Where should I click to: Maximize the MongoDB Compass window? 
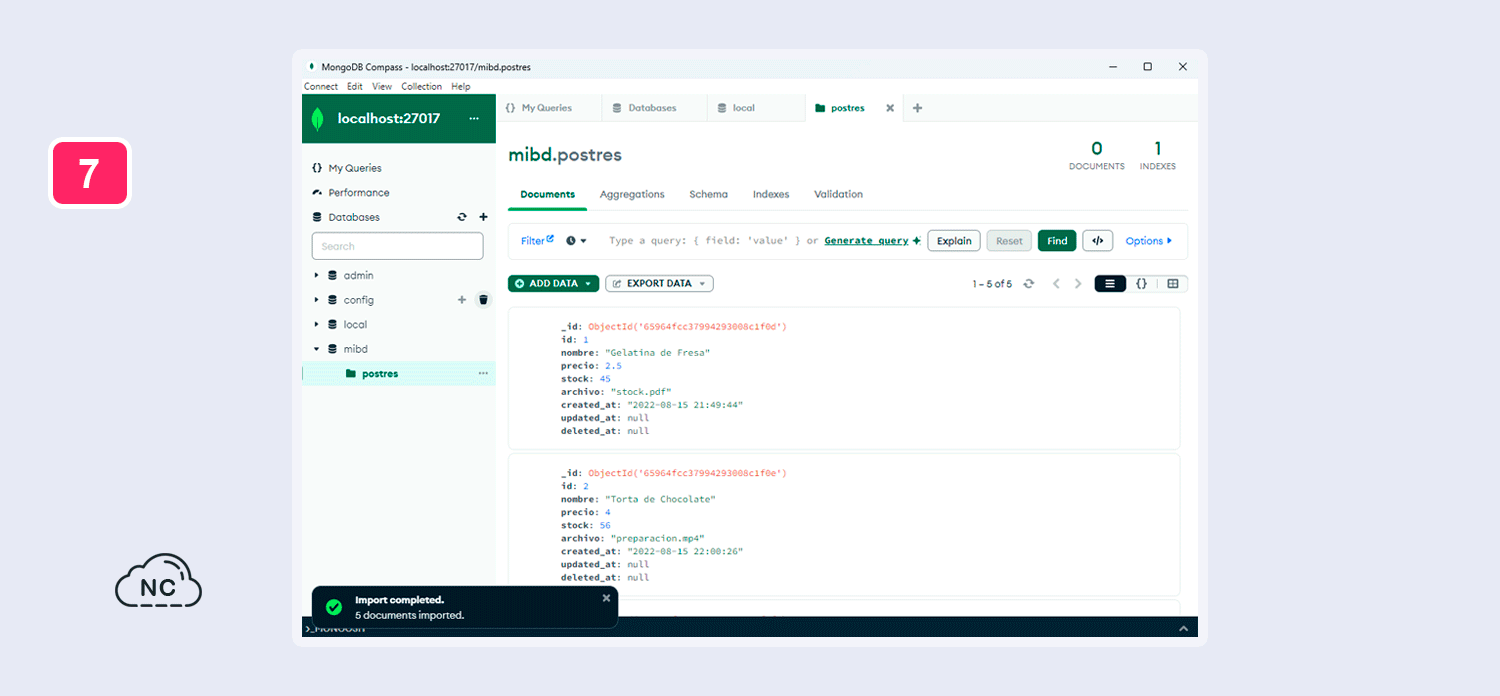[x=1147, y=67]
